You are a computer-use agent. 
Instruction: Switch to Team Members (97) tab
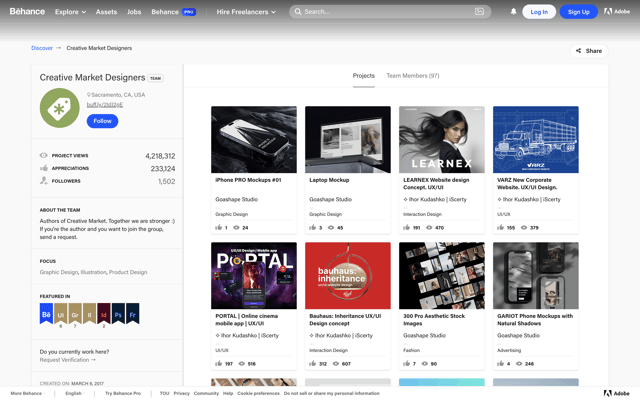point(413,76)
